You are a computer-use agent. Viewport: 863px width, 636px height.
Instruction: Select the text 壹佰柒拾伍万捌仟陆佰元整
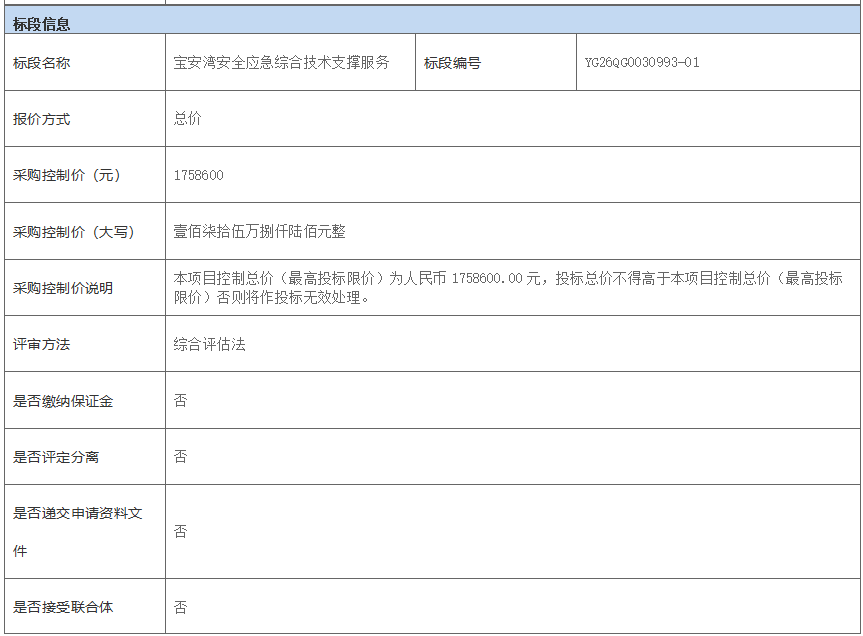[260, 232]
